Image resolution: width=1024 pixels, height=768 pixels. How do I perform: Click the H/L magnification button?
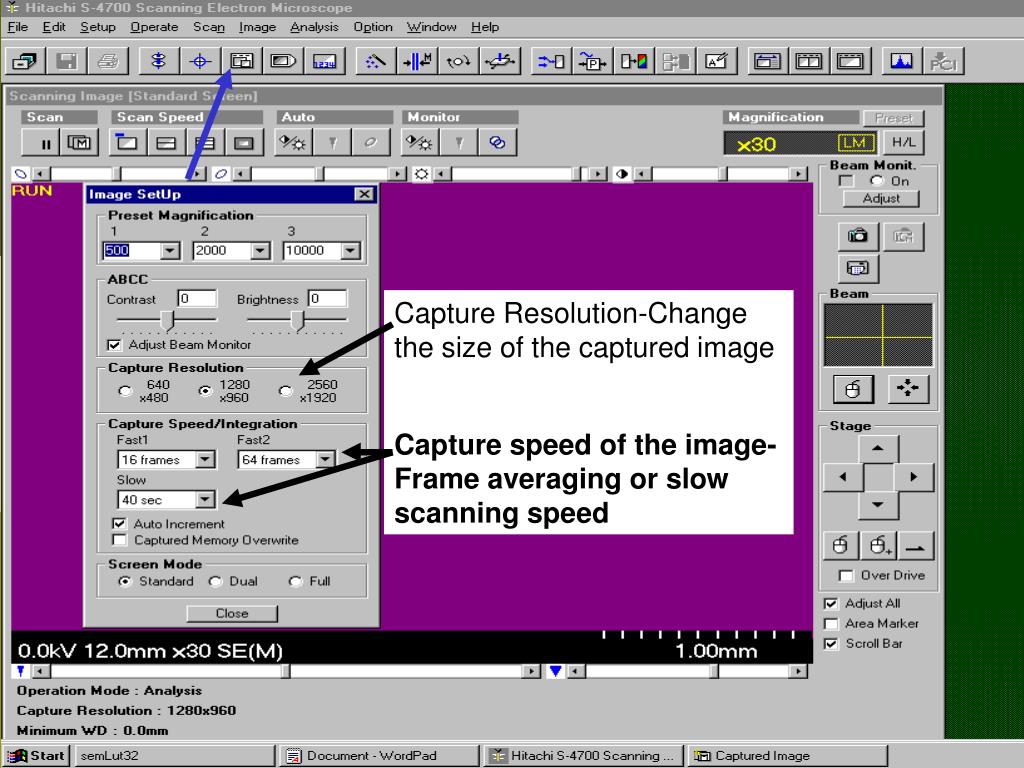click(904, 142)
